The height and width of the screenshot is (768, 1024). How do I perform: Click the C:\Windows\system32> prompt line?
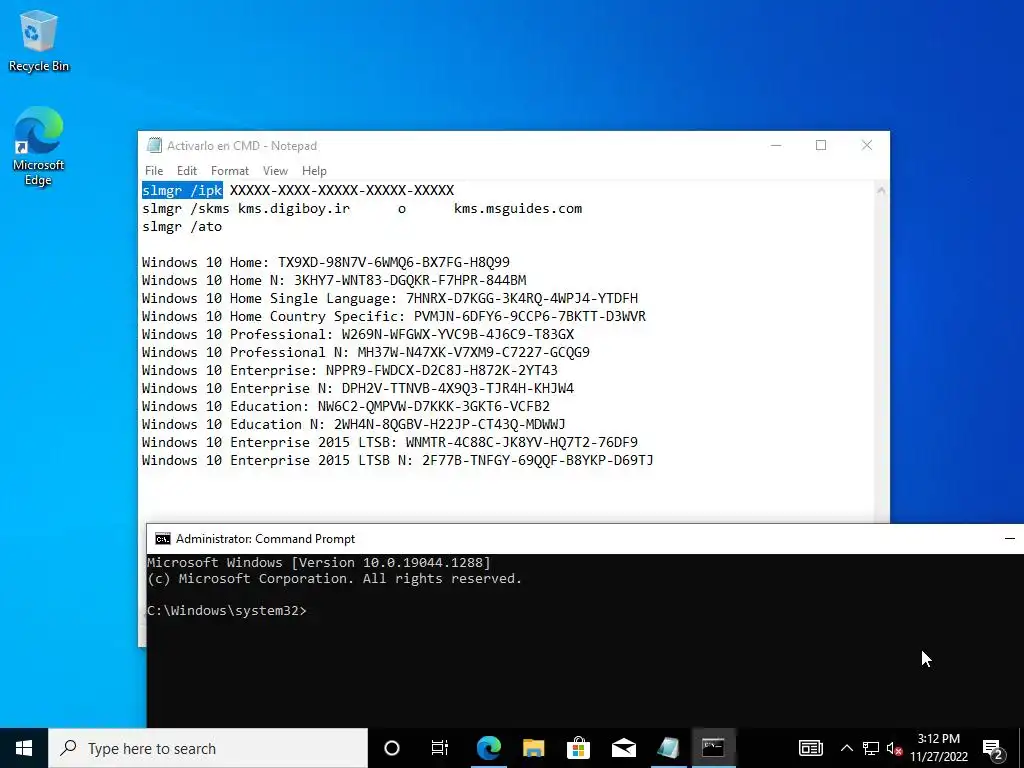coord(227,611)
